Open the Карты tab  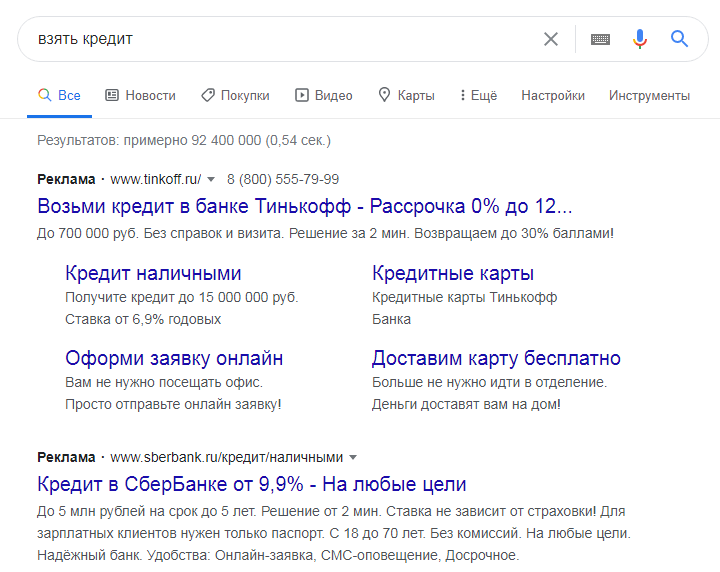406,95
